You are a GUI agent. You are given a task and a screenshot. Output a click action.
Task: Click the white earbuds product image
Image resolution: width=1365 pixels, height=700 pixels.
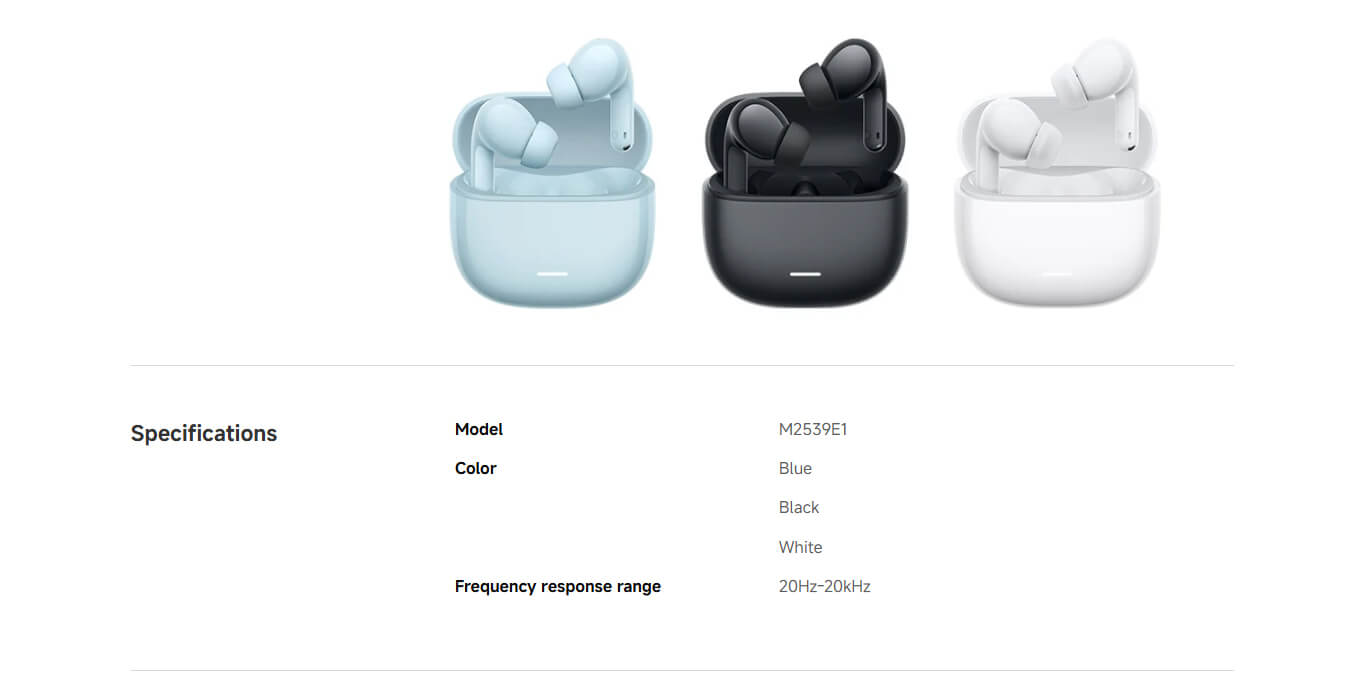click(1058, 172)
